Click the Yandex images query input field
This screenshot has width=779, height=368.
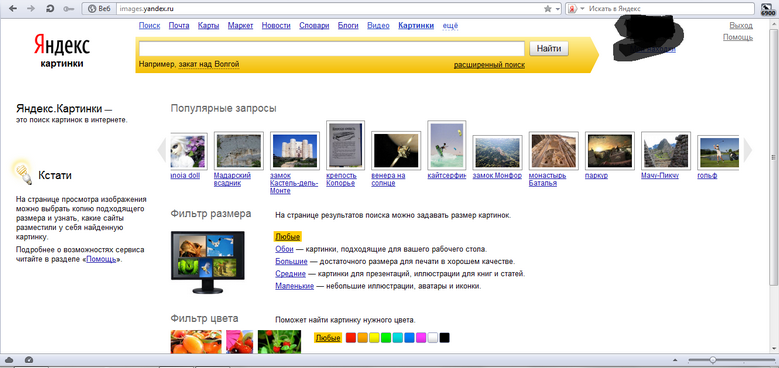pyautogui.click(x=331, y=49)
